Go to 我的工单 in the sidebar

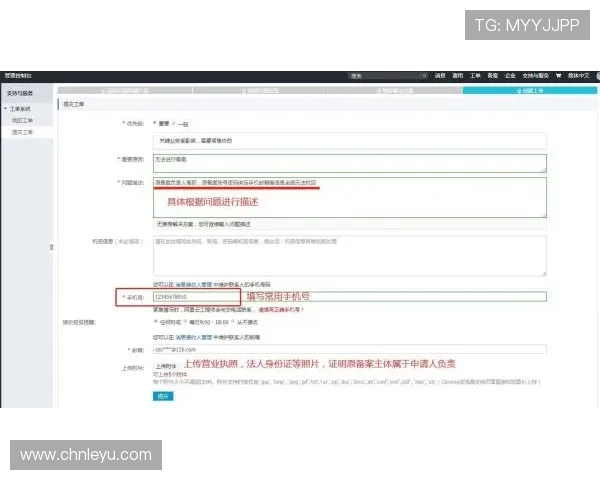pos(22,120)
